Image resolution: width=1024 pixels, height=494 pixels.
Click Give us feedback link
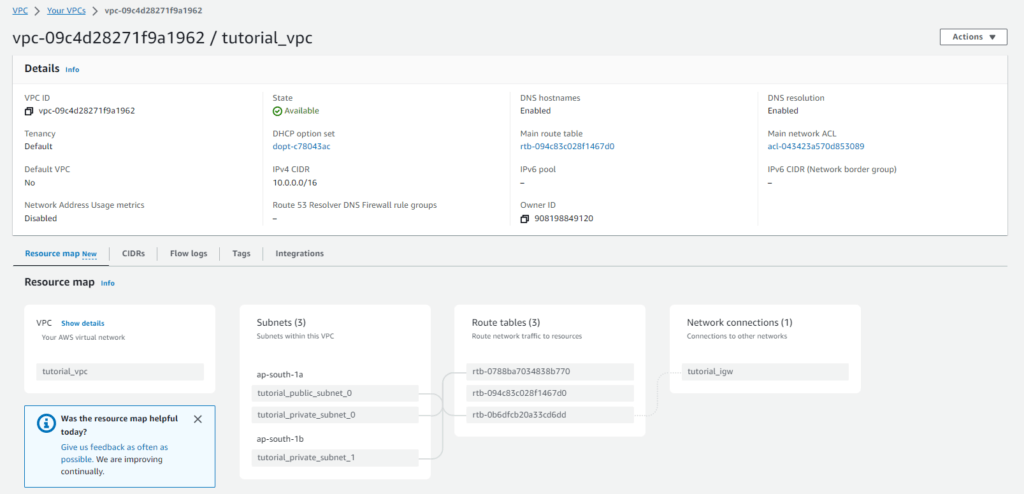pos(115,447)
